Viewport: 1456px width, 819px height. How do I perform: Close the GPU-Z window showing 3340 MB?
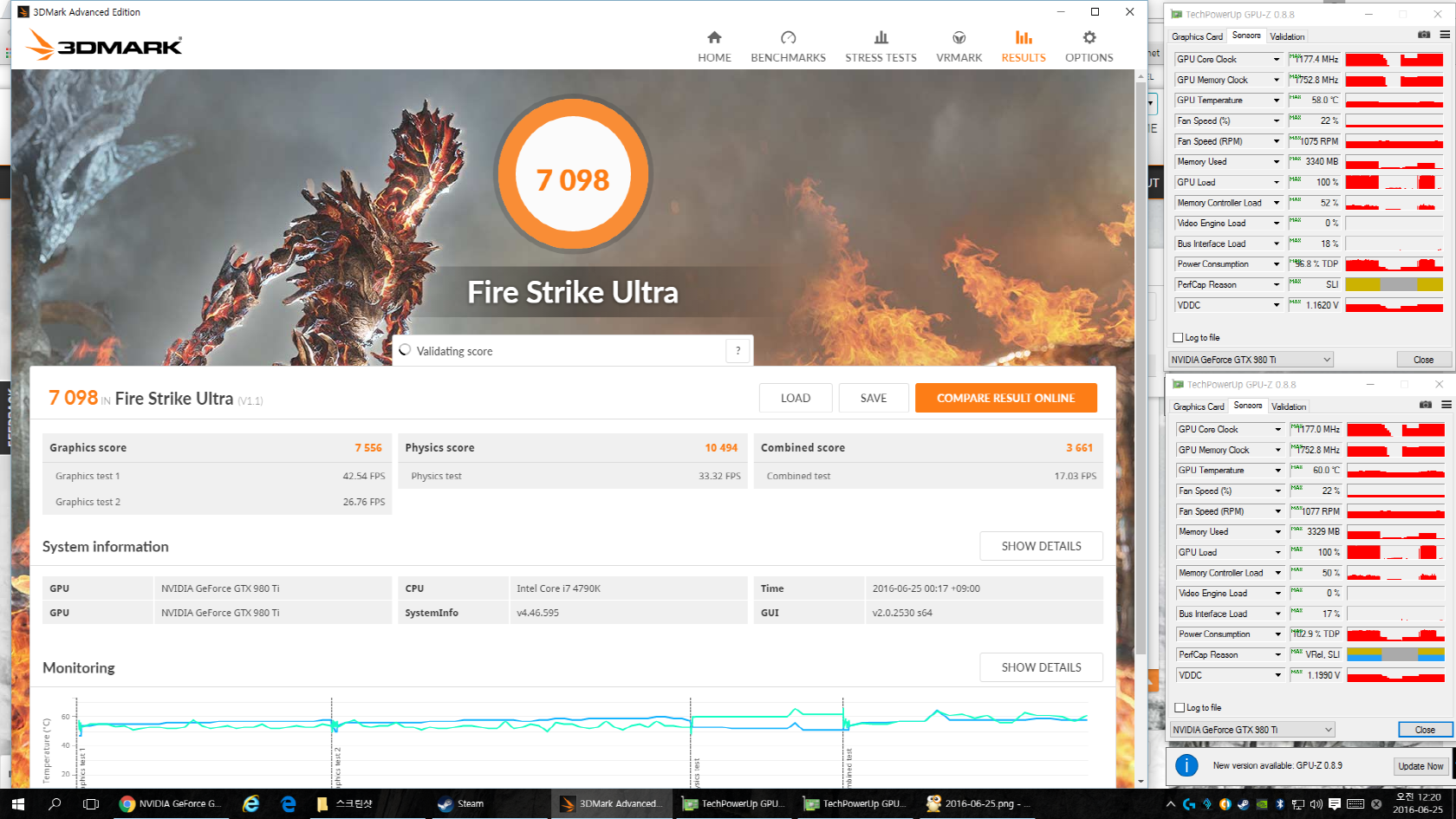pyautogui.click(x=1423, y=360)
